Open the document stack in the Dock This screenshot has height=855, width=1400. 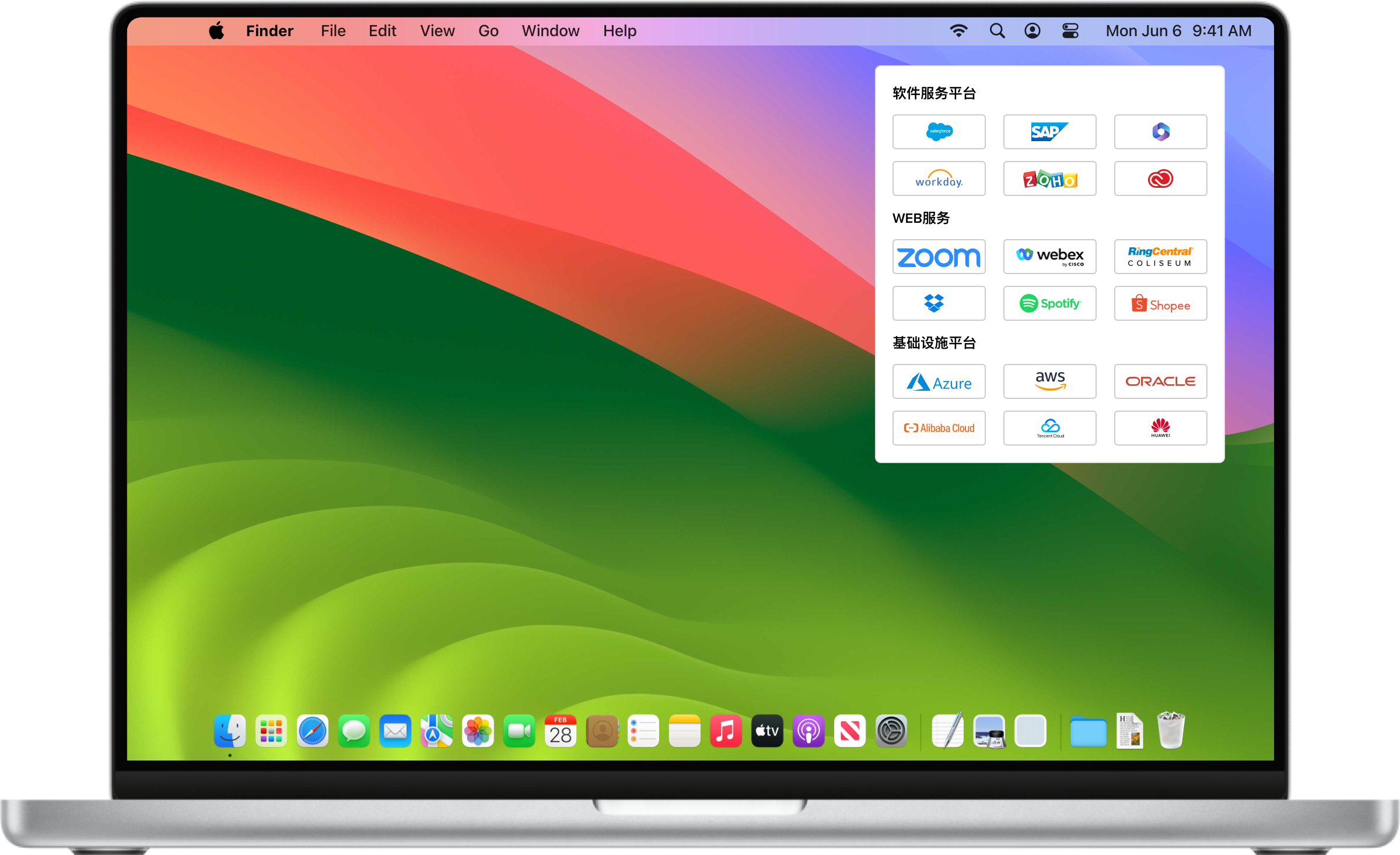(1130, 730)
